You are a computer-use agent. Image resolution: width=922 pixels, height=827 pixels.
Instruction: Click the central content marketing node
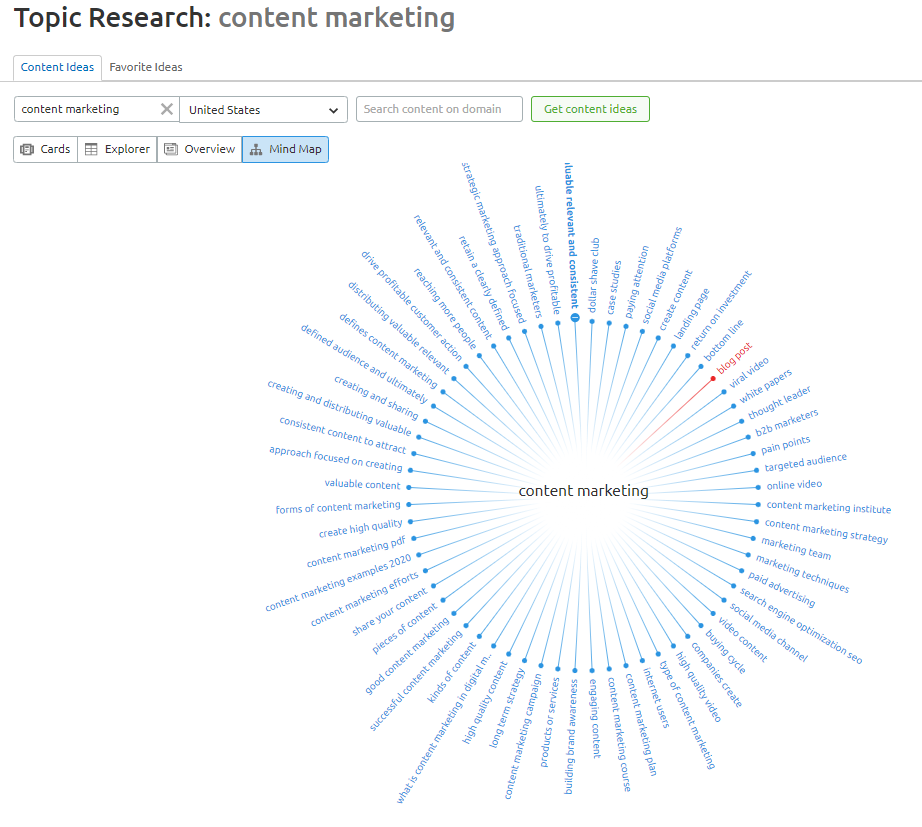[583, 491]
